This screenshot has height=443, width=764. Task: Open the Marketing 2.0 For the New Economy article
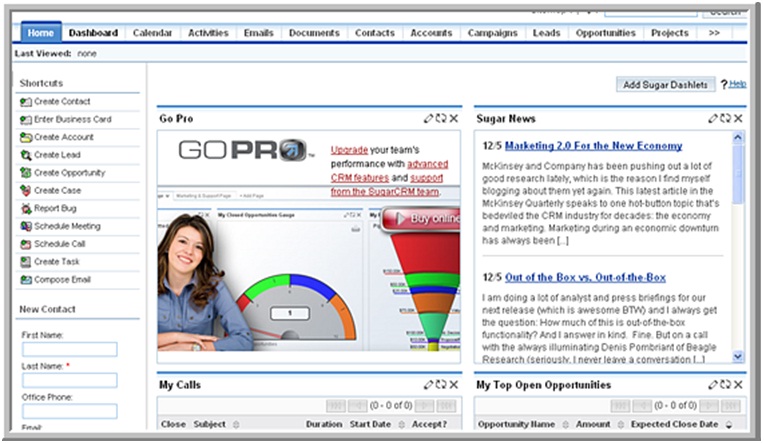(x=593, y=146)
